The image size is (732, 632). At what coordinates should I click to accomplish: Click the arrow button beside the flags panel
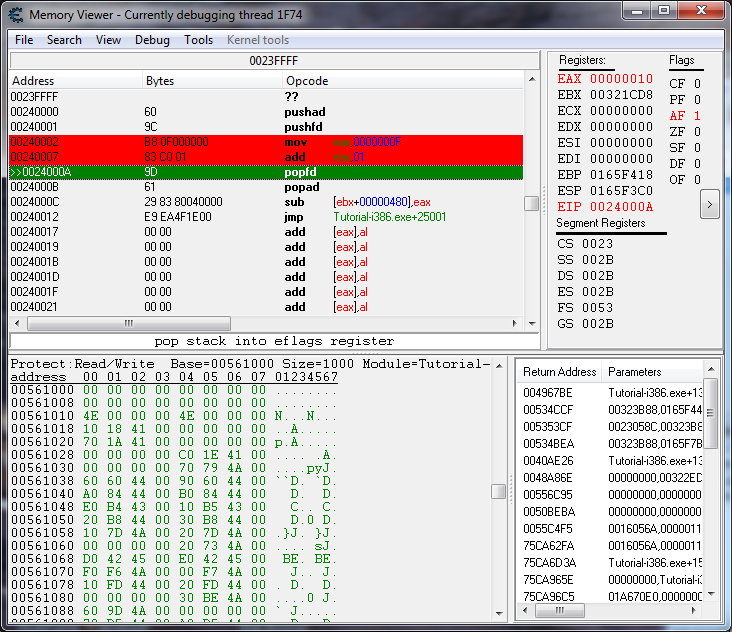coord(709,204)
